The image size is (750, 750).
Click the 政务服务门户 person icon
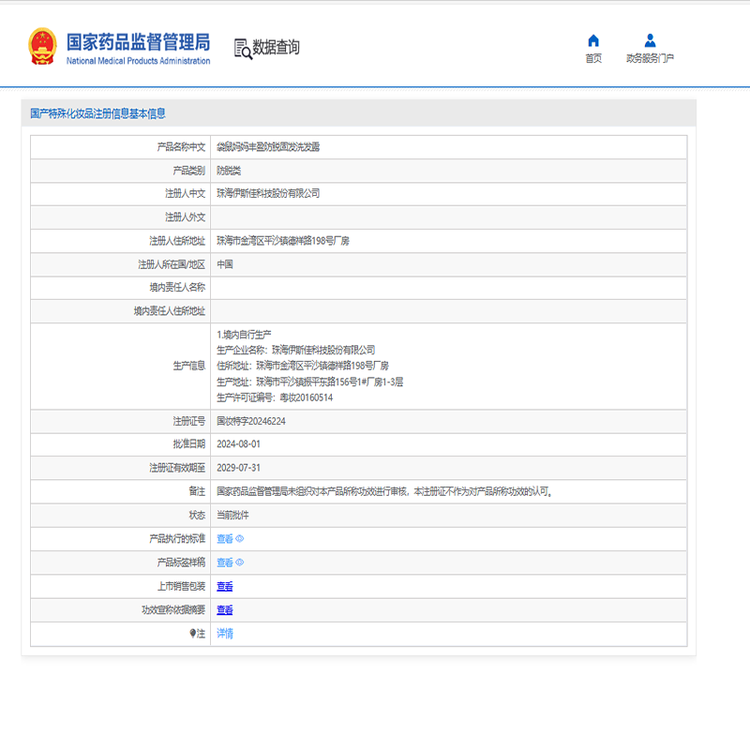pyautogui.click(x=650, y=41)
